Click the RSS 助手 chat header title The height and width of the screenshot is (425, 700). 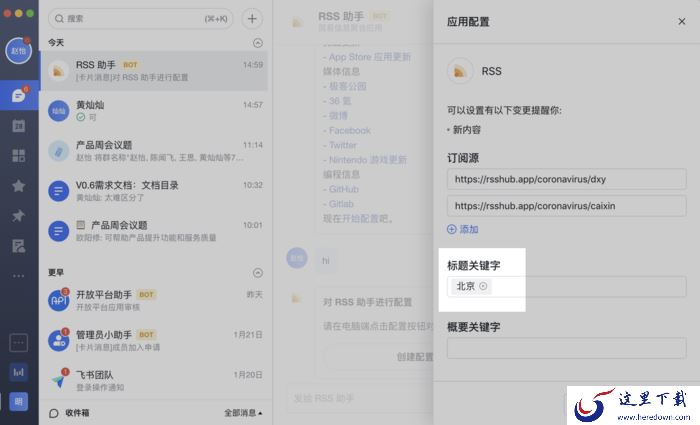click(341, 17)
